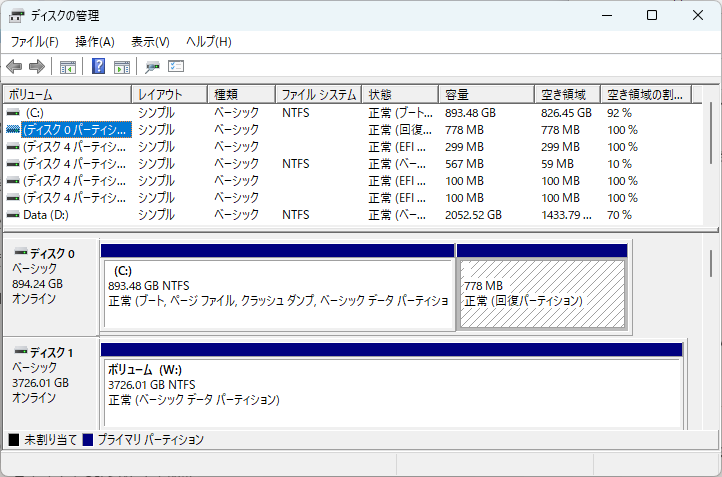The width and height of the screenshot is (722, 477).
Task: Click the disk connection settings toolbar icon
Action: tap(153, 67)
